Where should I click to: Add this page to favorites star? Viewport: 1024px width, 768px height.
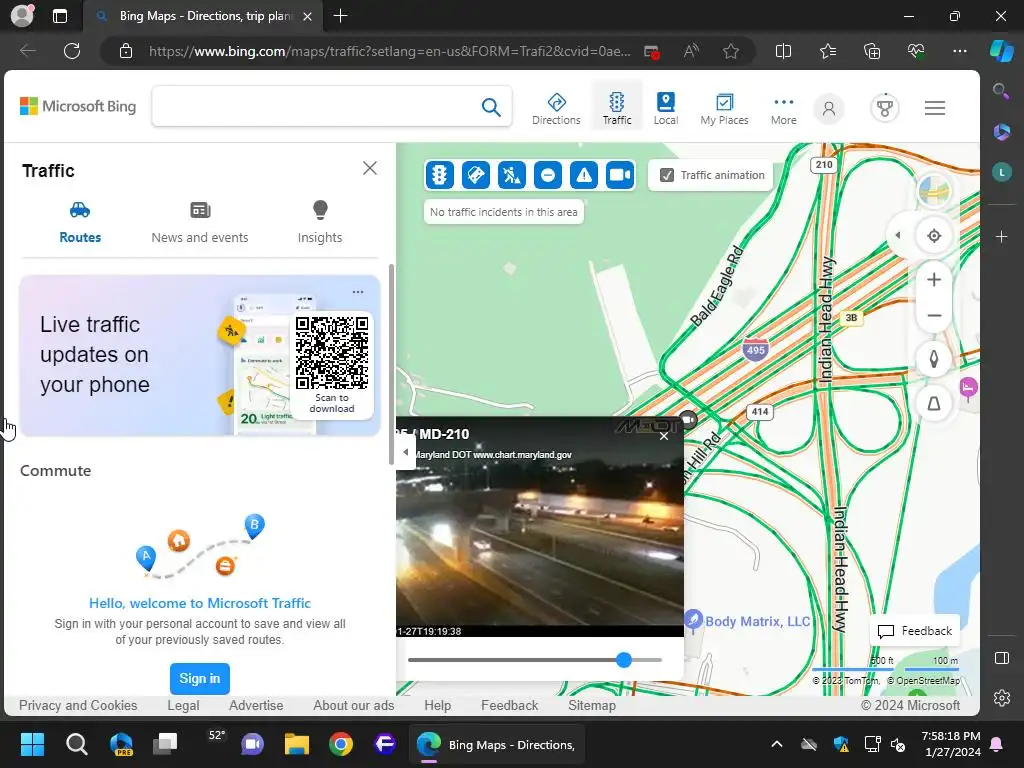(x=731, y=51)
